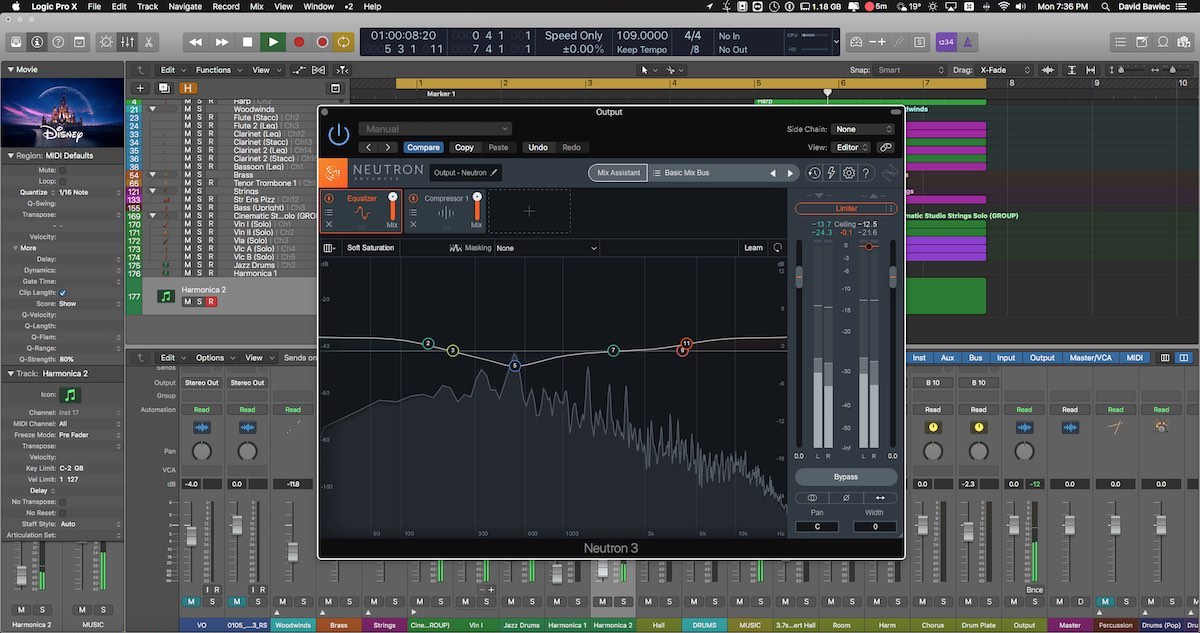Open the Library button in control bar

[x=16, y=42]
